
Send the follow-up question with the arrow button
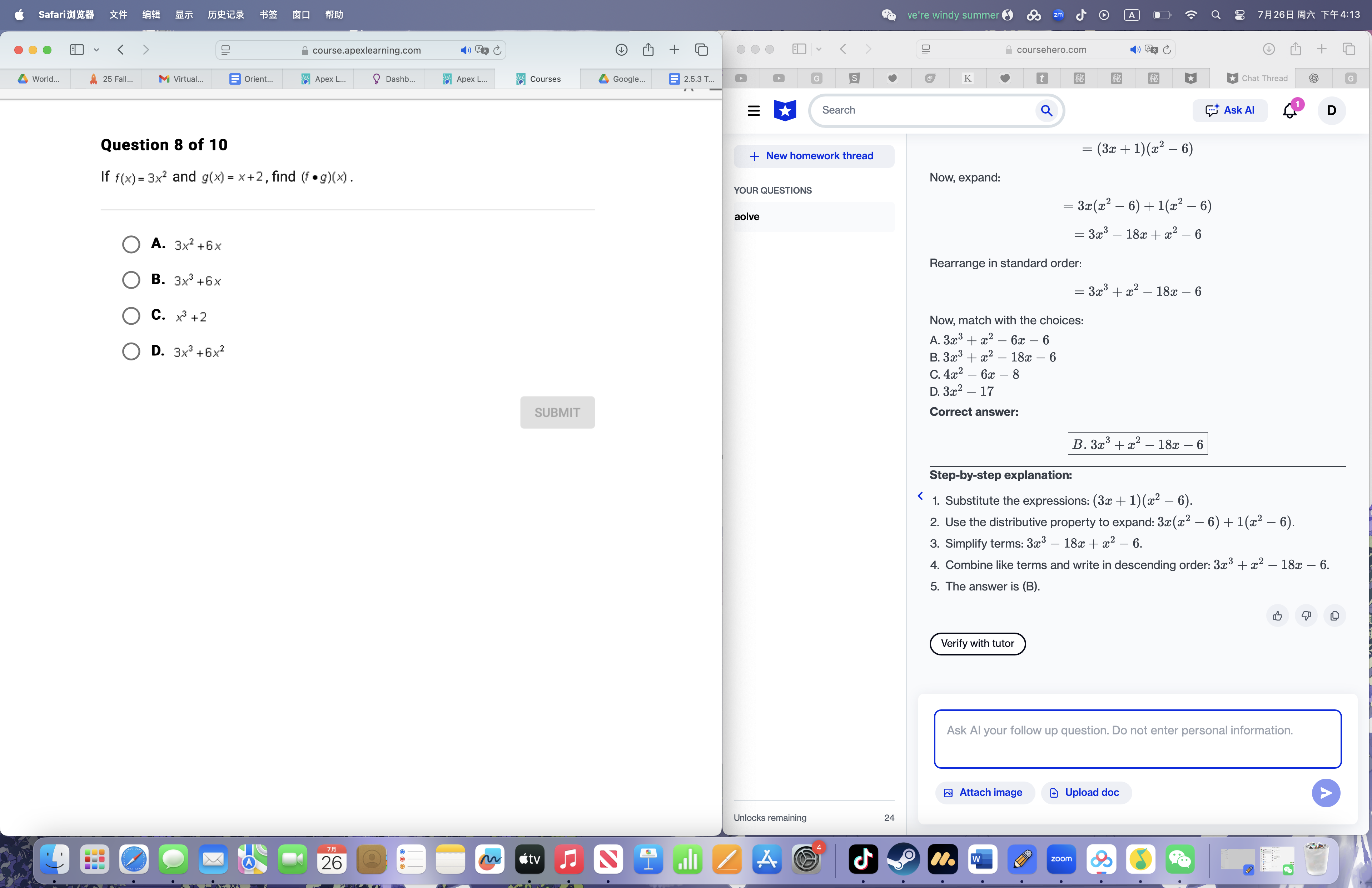1325,793
